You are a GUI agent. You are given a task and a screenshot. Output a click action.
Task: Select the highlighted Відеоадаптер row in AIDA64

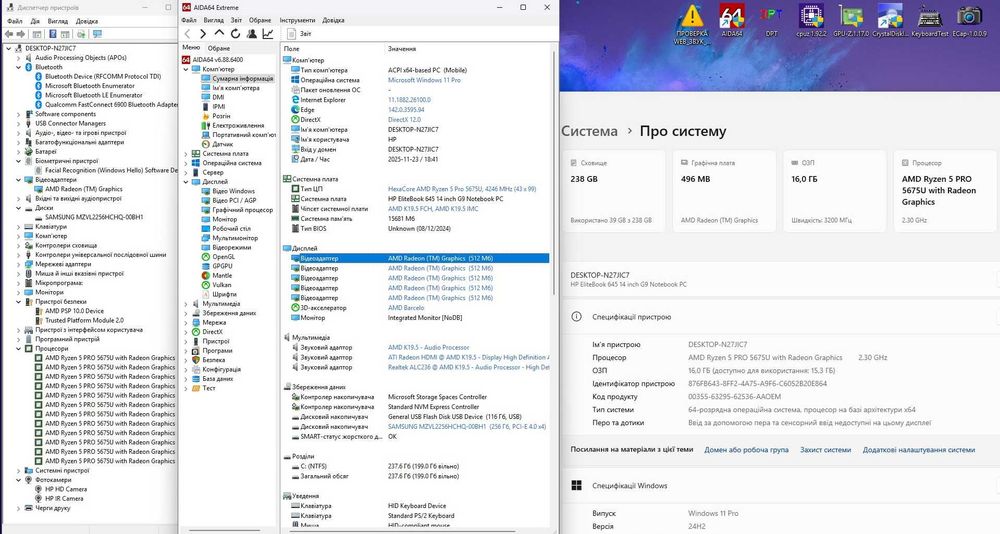pos(420,258)
